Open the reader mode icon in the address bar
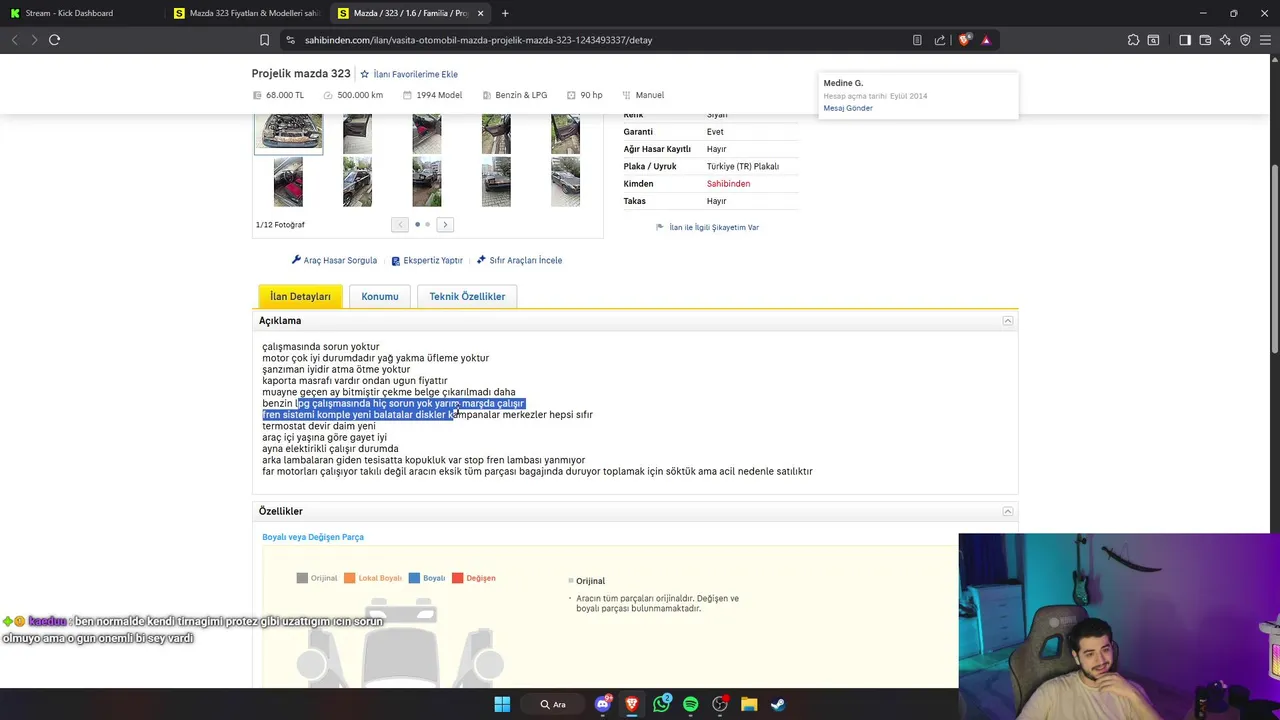This screenshot has width=1280, height=720. [917, 40]
